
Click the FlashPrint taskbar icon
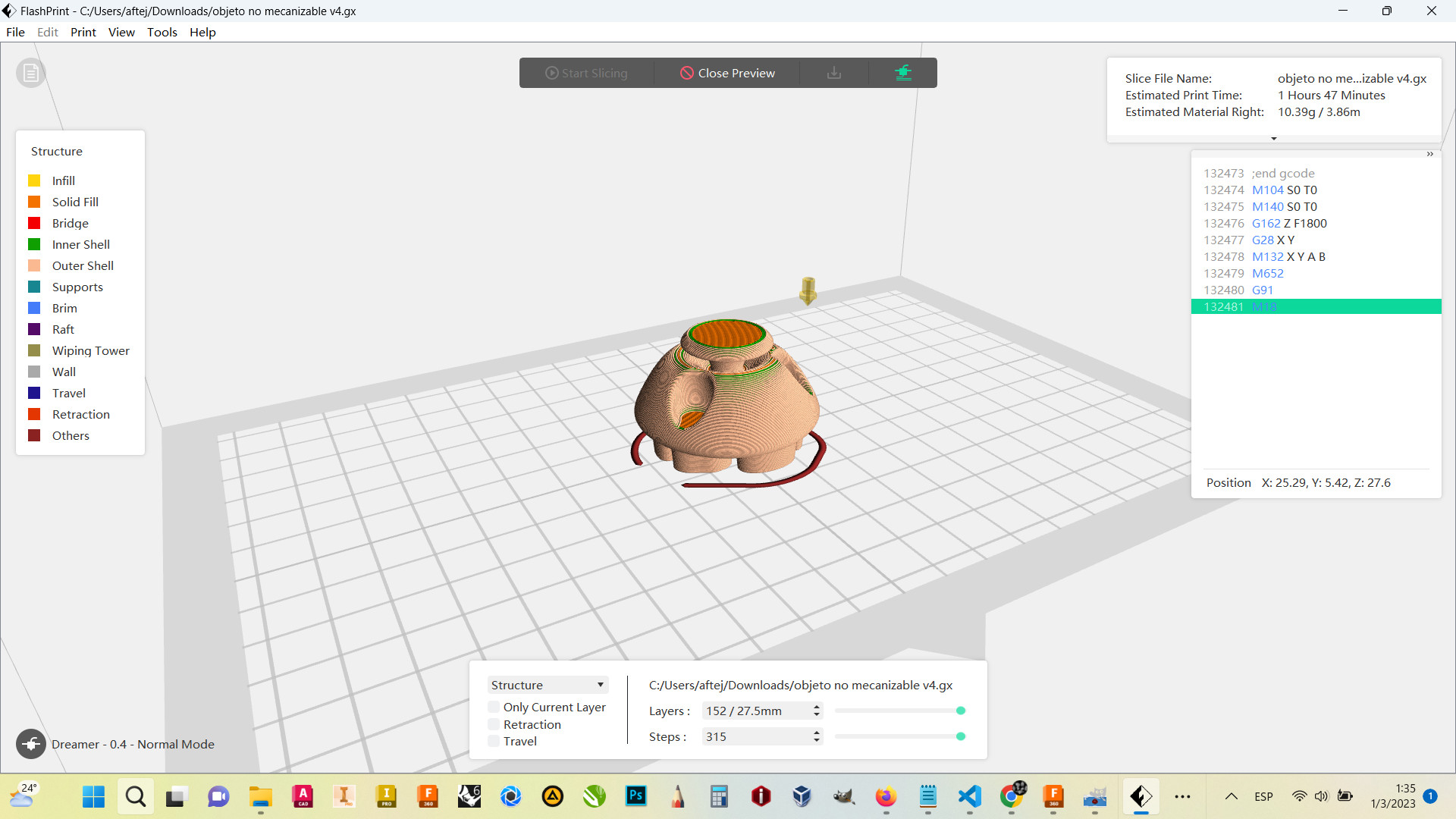1141,796
